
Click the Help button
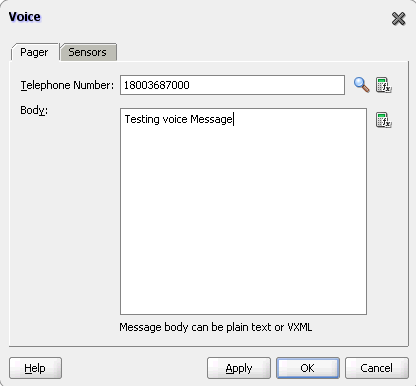(x=35, y=368)
